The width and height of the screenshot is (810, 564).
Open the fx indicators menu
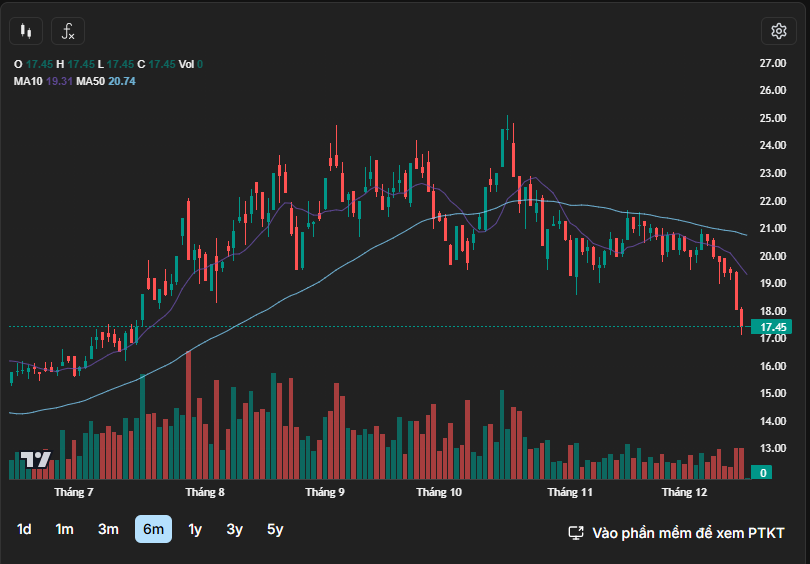68,32
